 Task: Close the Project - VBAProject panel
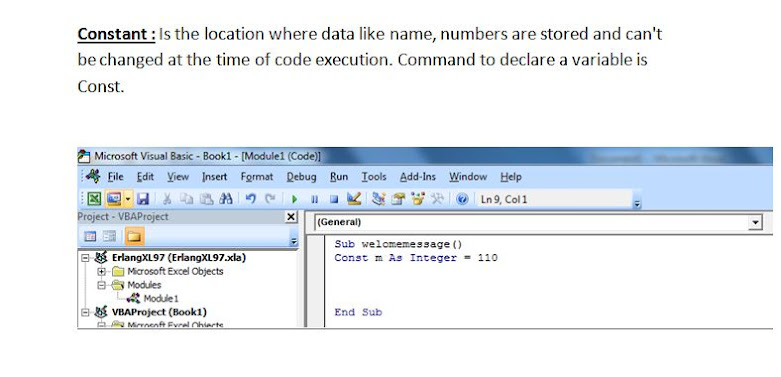pos(291,217)
